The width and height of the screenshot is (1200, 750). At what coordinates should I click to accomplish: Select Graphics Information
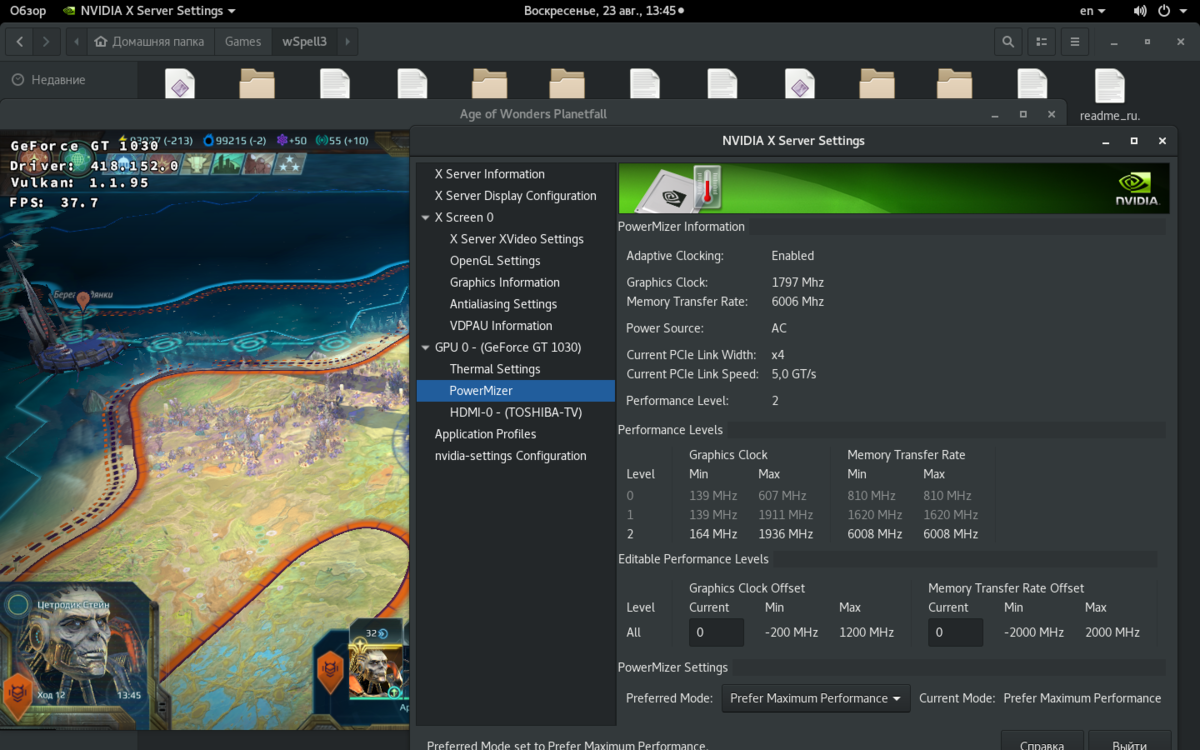504,283
